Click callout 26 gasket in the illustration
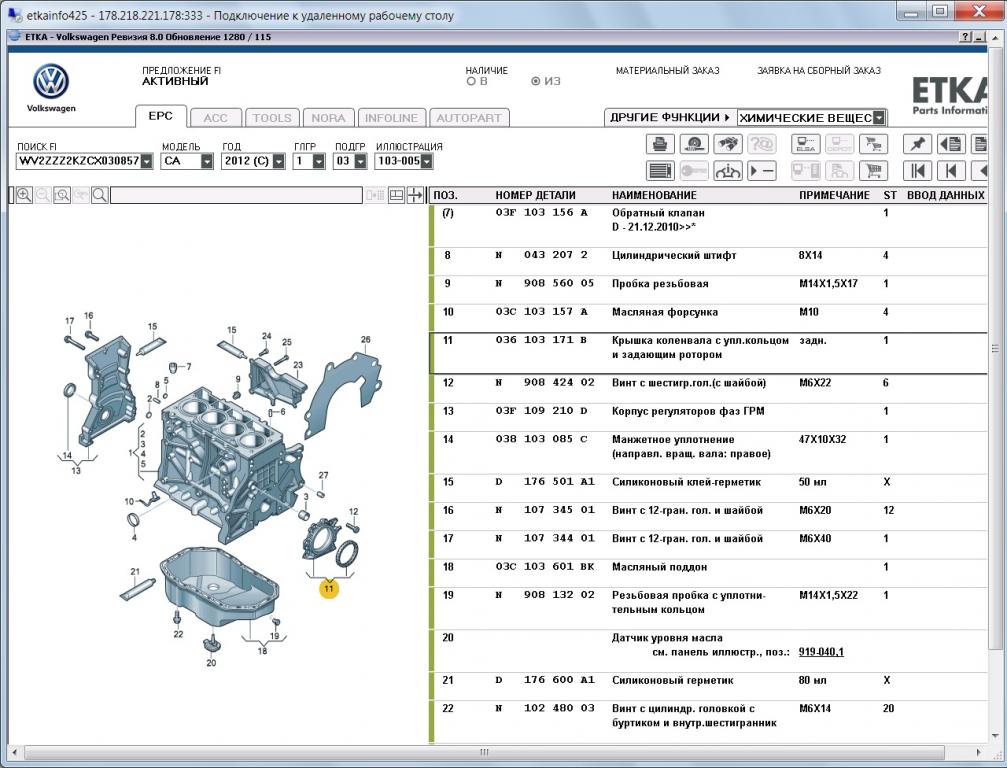 click(365, 340)
